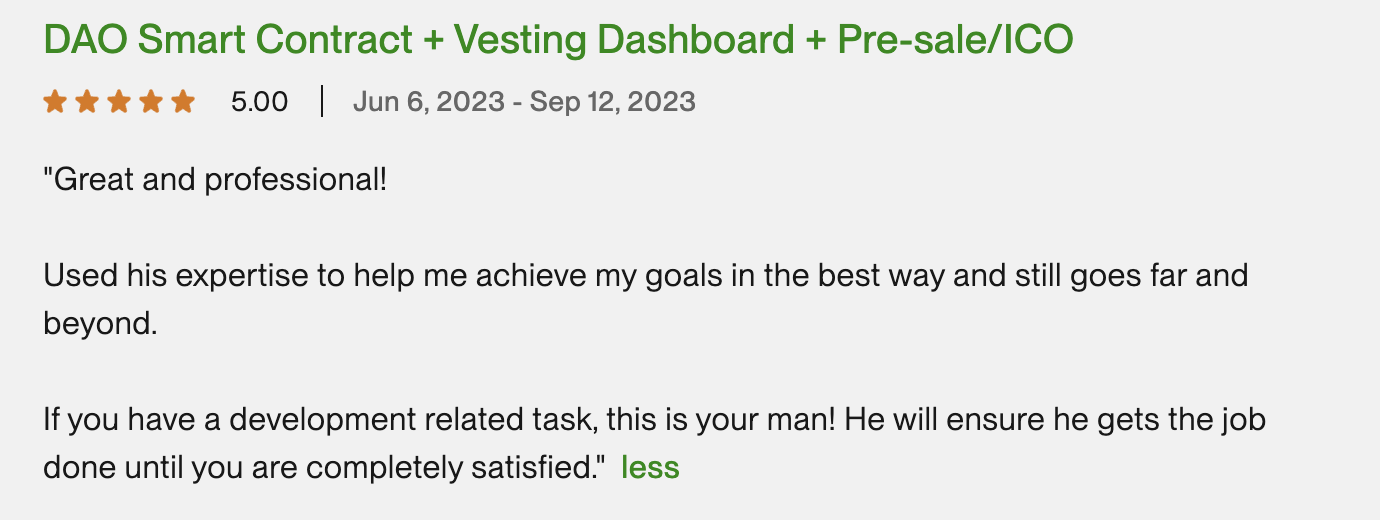Click the third orange rating star

[119, 101]
